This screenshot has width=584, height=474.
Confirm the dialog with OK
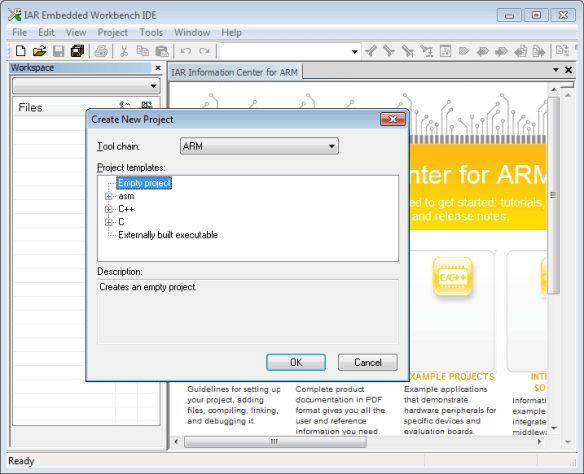coord(296,362)
